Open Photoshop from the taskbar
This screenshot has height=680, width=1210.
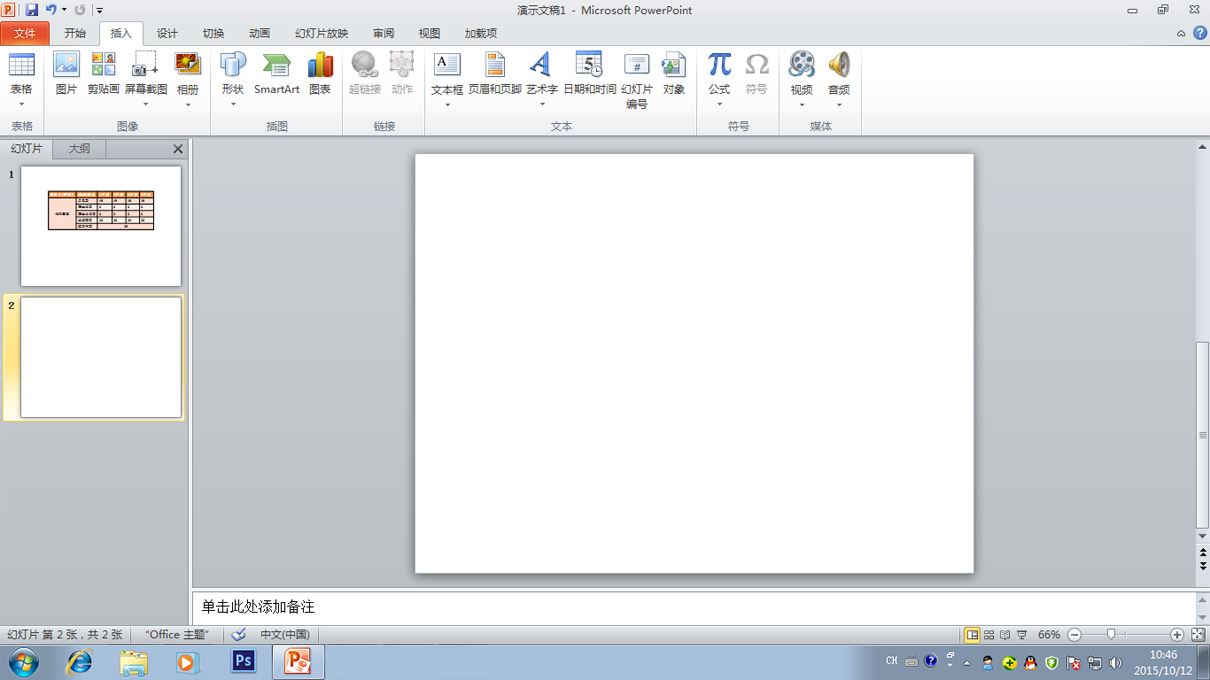point(243,661)
